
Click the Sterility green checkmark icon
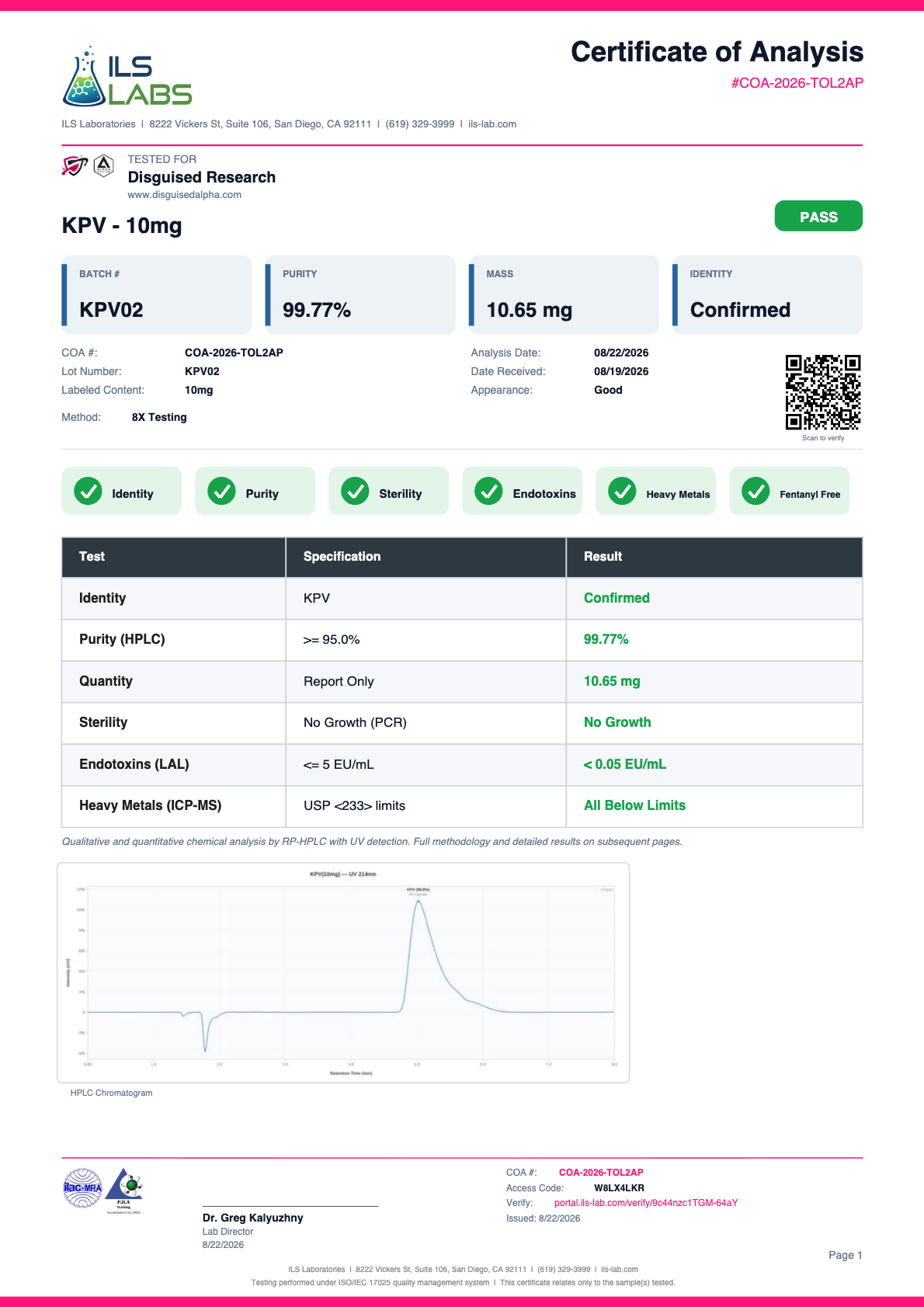pos(355,491)
